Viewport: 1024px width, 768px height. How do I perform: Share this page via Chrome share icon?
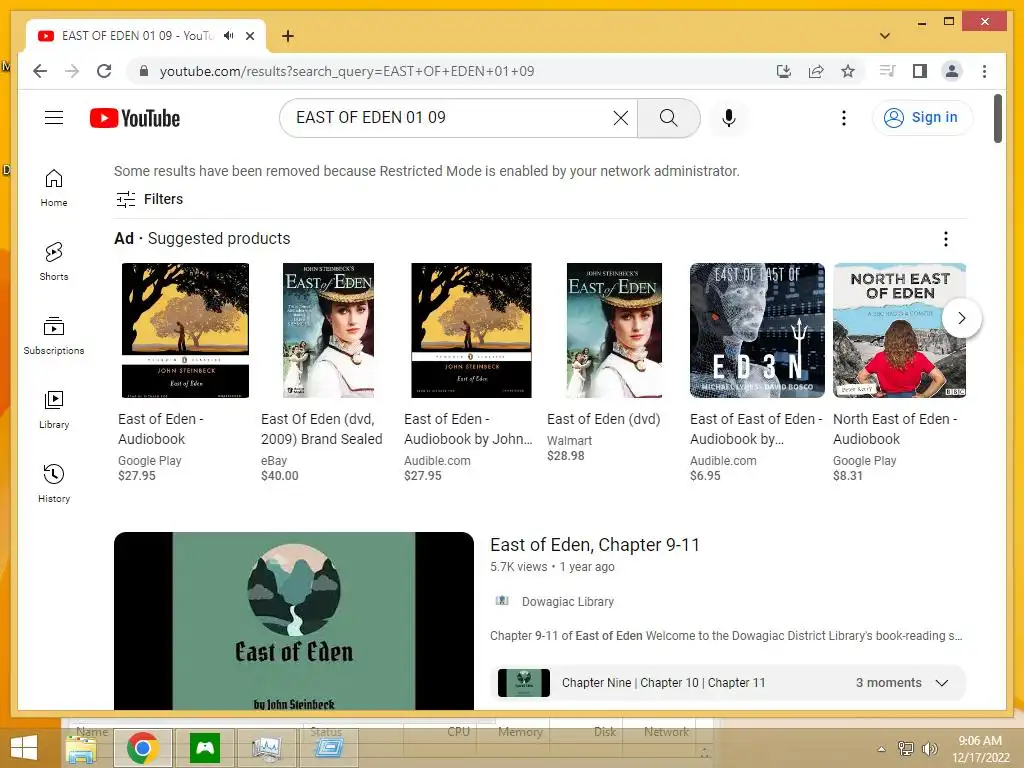pyautogui.click(x=816, y=71)
